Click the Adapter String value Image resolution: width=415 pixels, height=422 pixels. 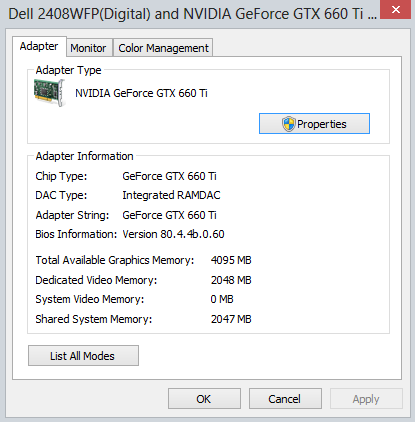(169, 215)
